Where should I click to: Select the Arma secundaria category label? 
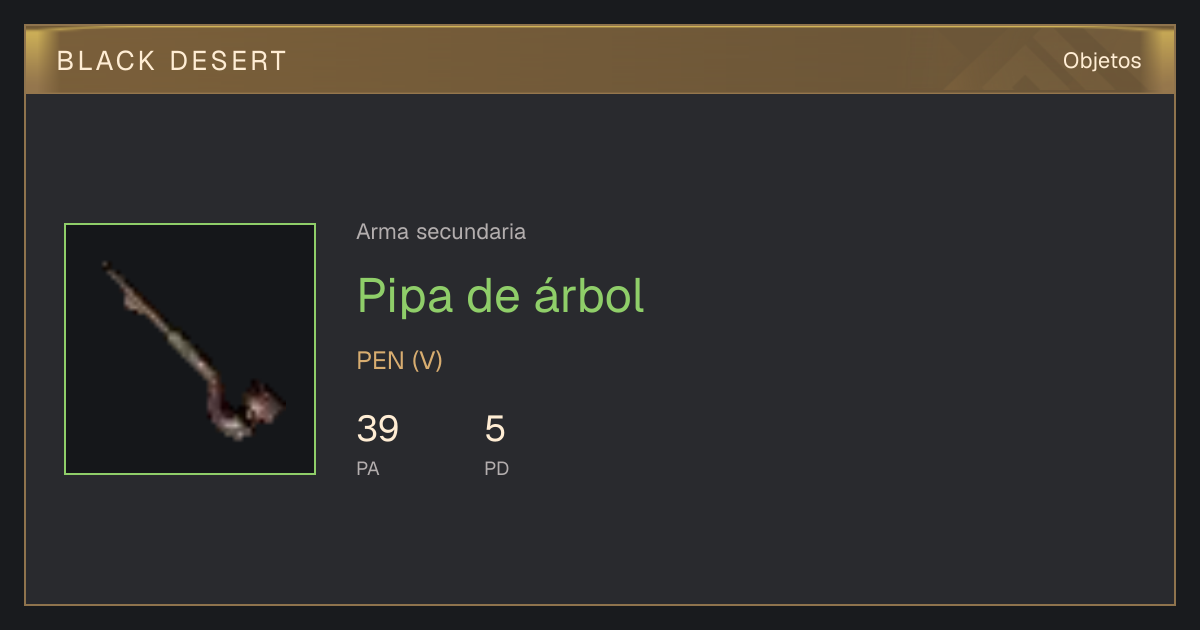coord(441,232)
